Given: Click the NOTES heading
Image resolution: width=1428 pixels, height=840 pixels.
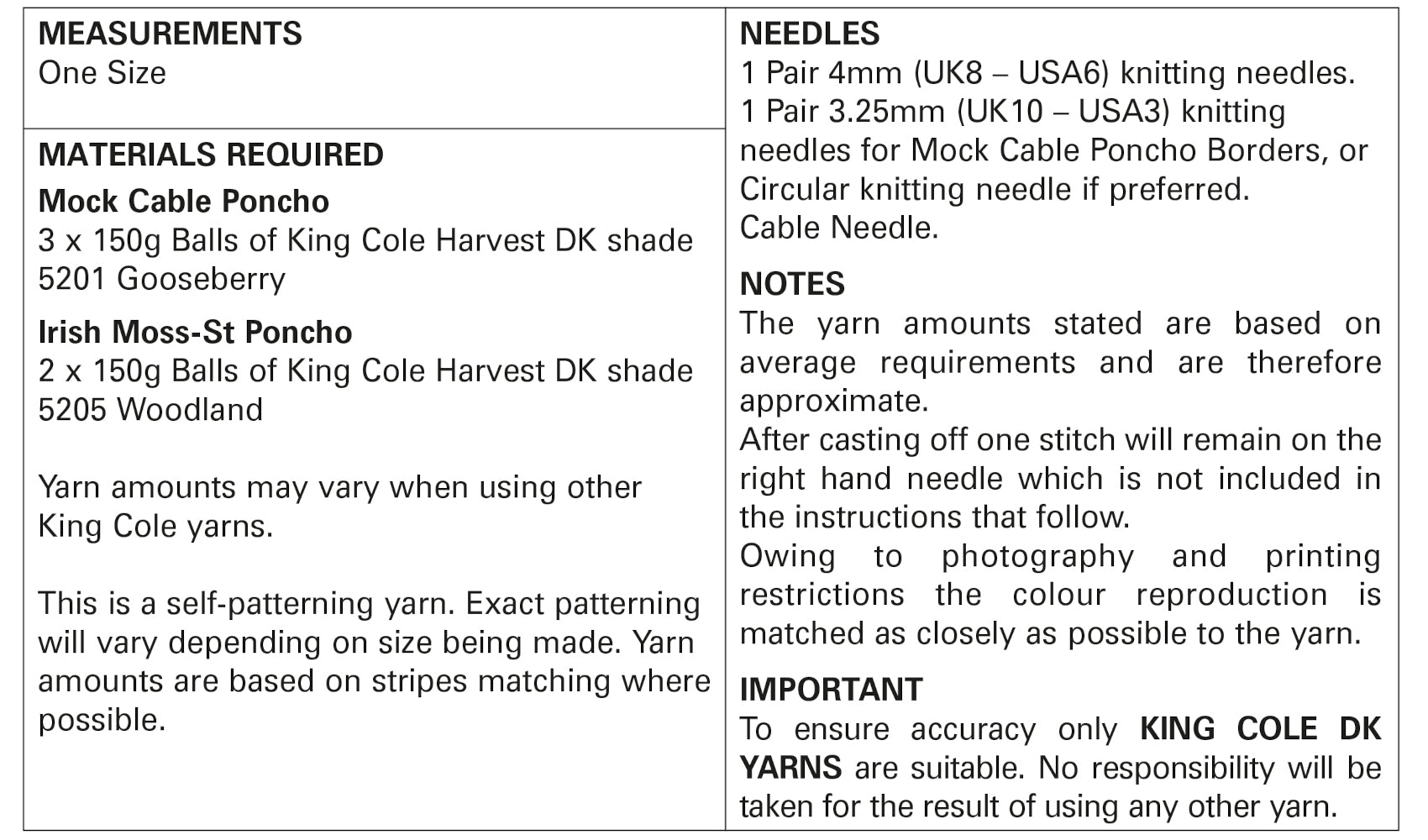Looking at the screenshot, I should [792, 284].
